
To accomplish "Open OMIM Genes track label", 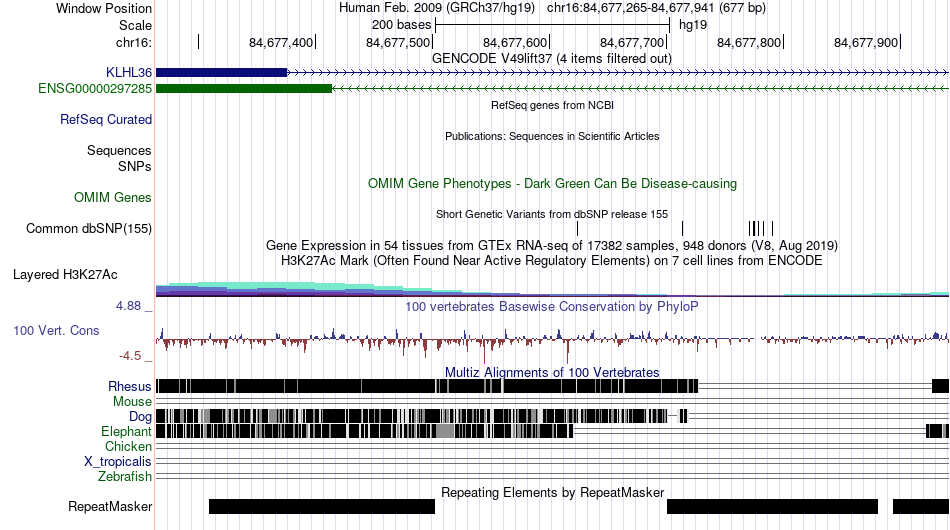I will [113, 197].
